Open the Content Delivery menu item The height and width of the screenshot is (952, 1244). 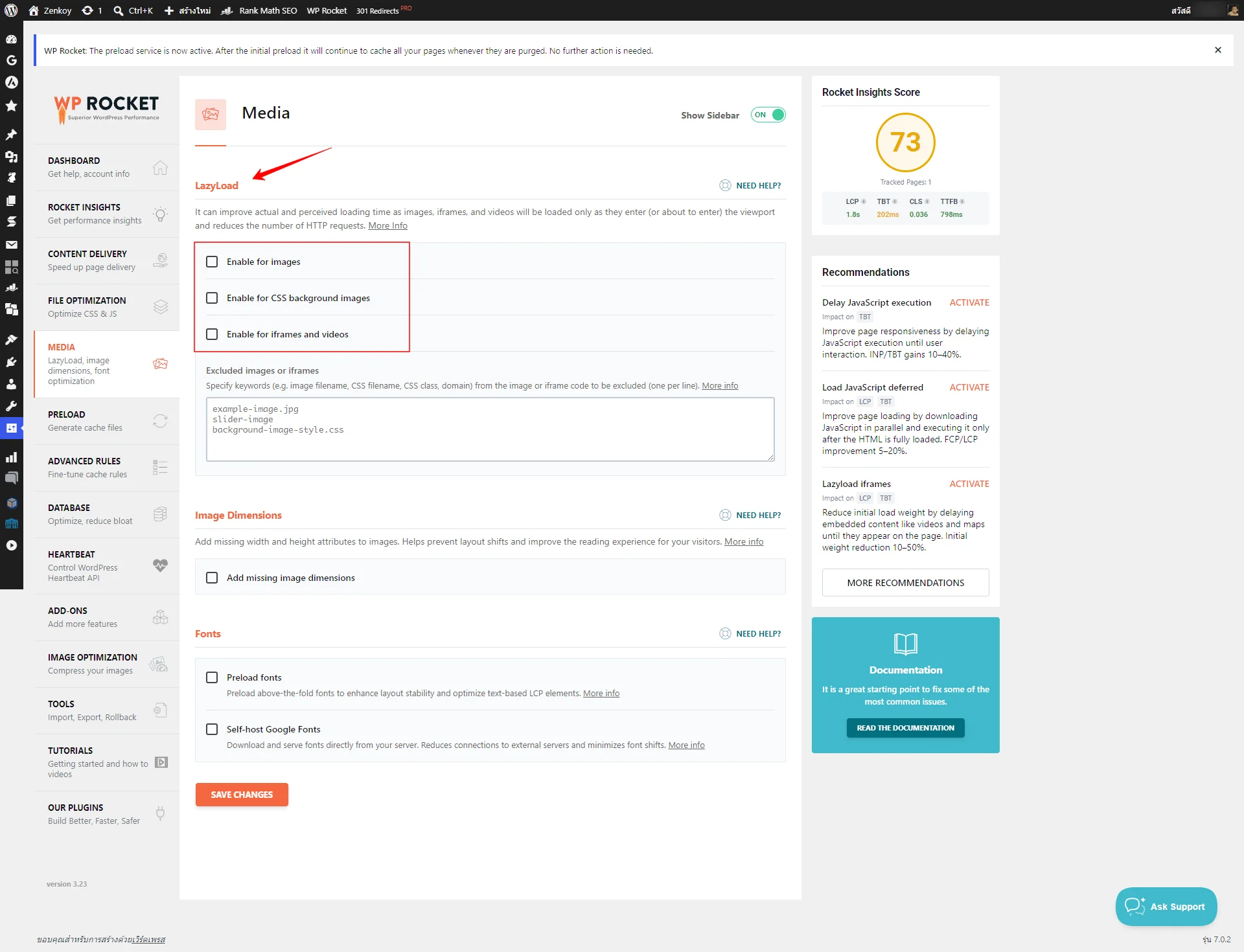(107, 260)
